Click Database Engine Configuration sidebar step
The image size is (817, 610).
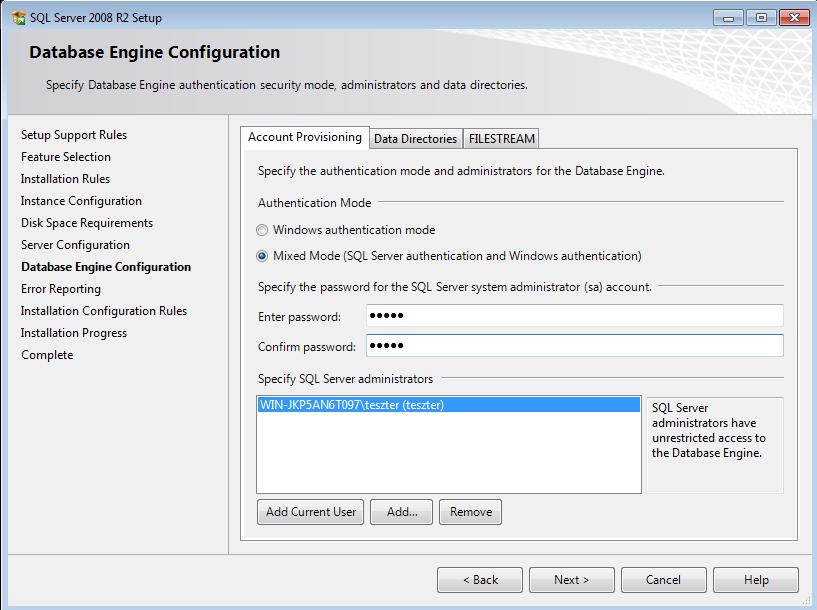(x=106, y=267)
